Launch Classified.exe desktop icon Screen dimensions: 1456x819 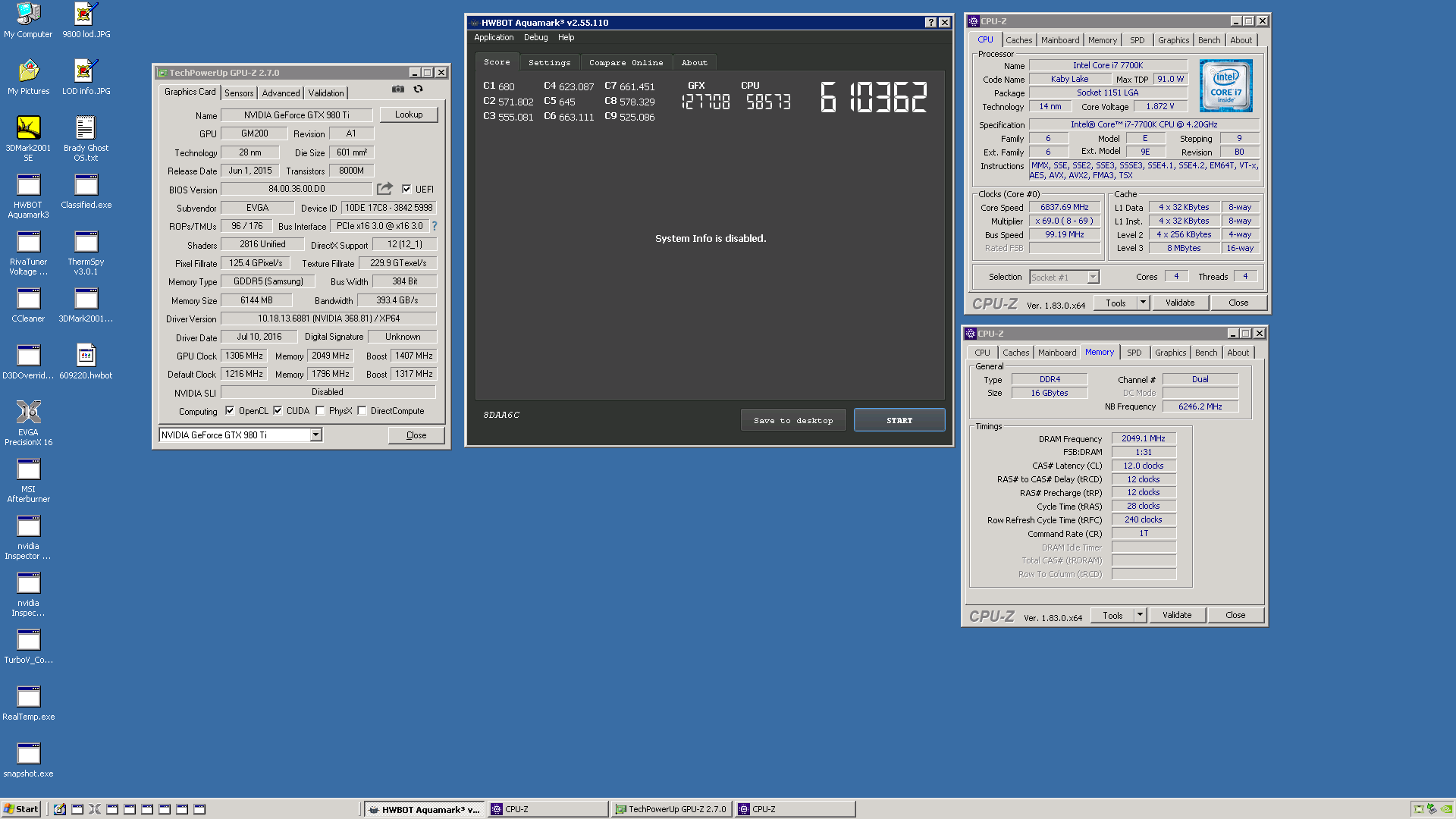click(x=86, y=191)
